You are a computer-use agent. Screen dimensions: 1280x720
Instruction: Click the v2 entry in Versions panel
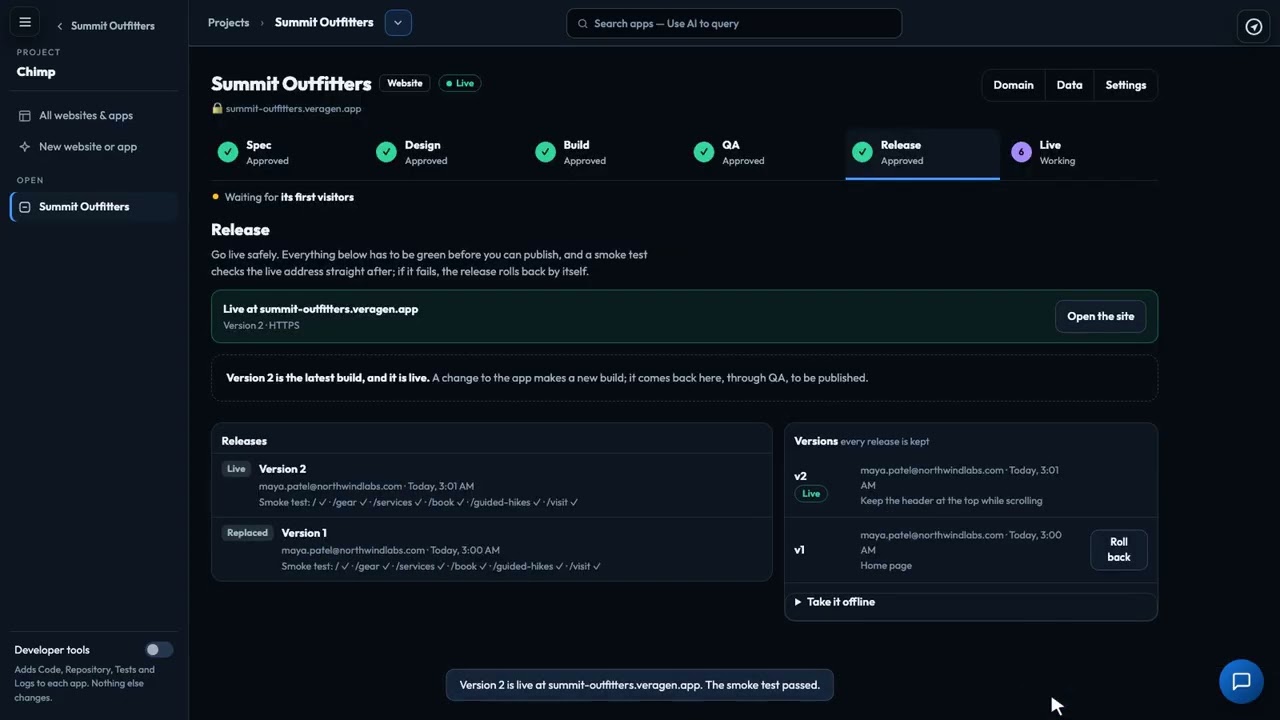[970, 485]
